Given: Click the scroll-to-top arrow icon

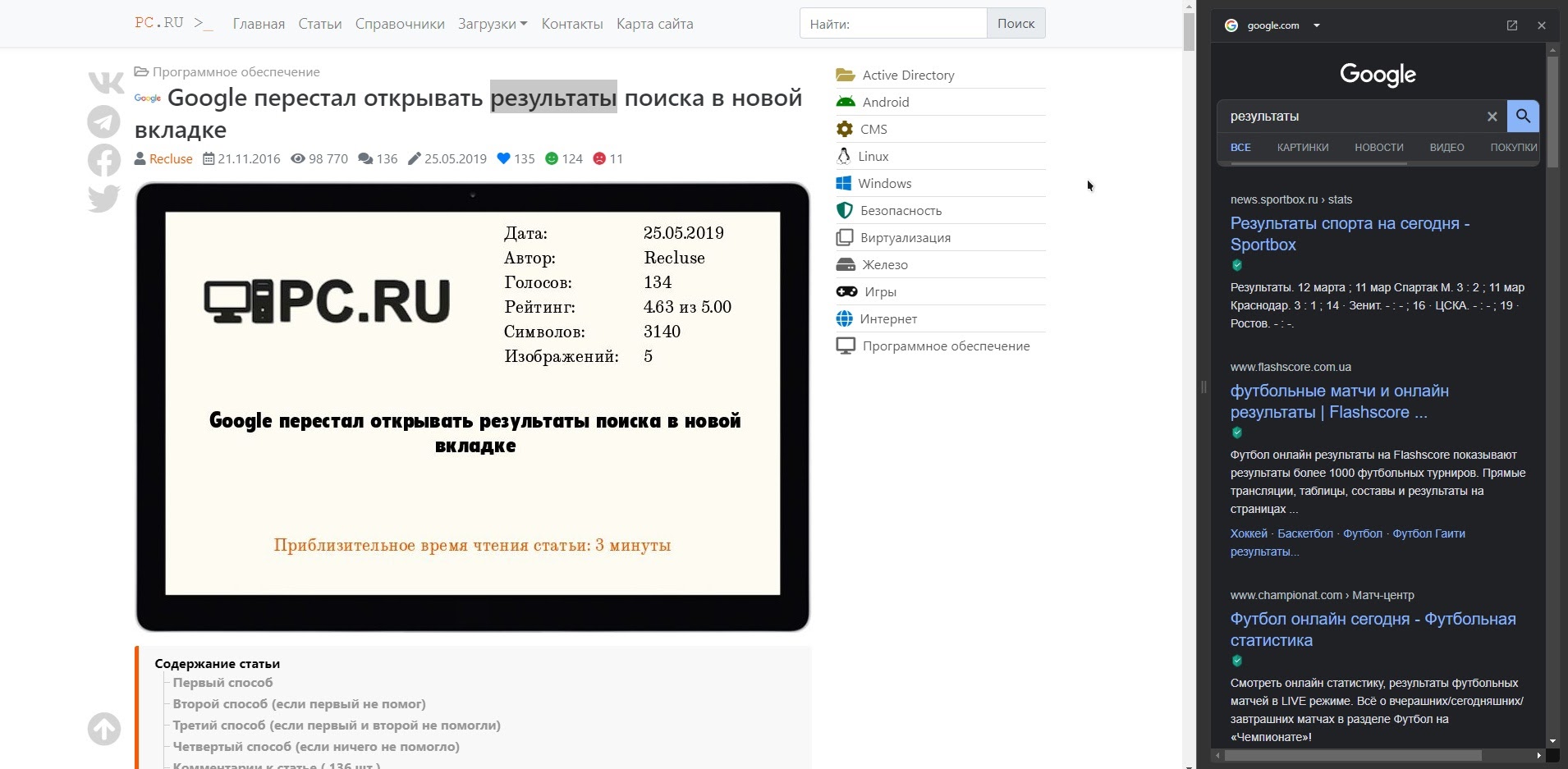Looking at the screenshot, I should click(x=104, y=729).
